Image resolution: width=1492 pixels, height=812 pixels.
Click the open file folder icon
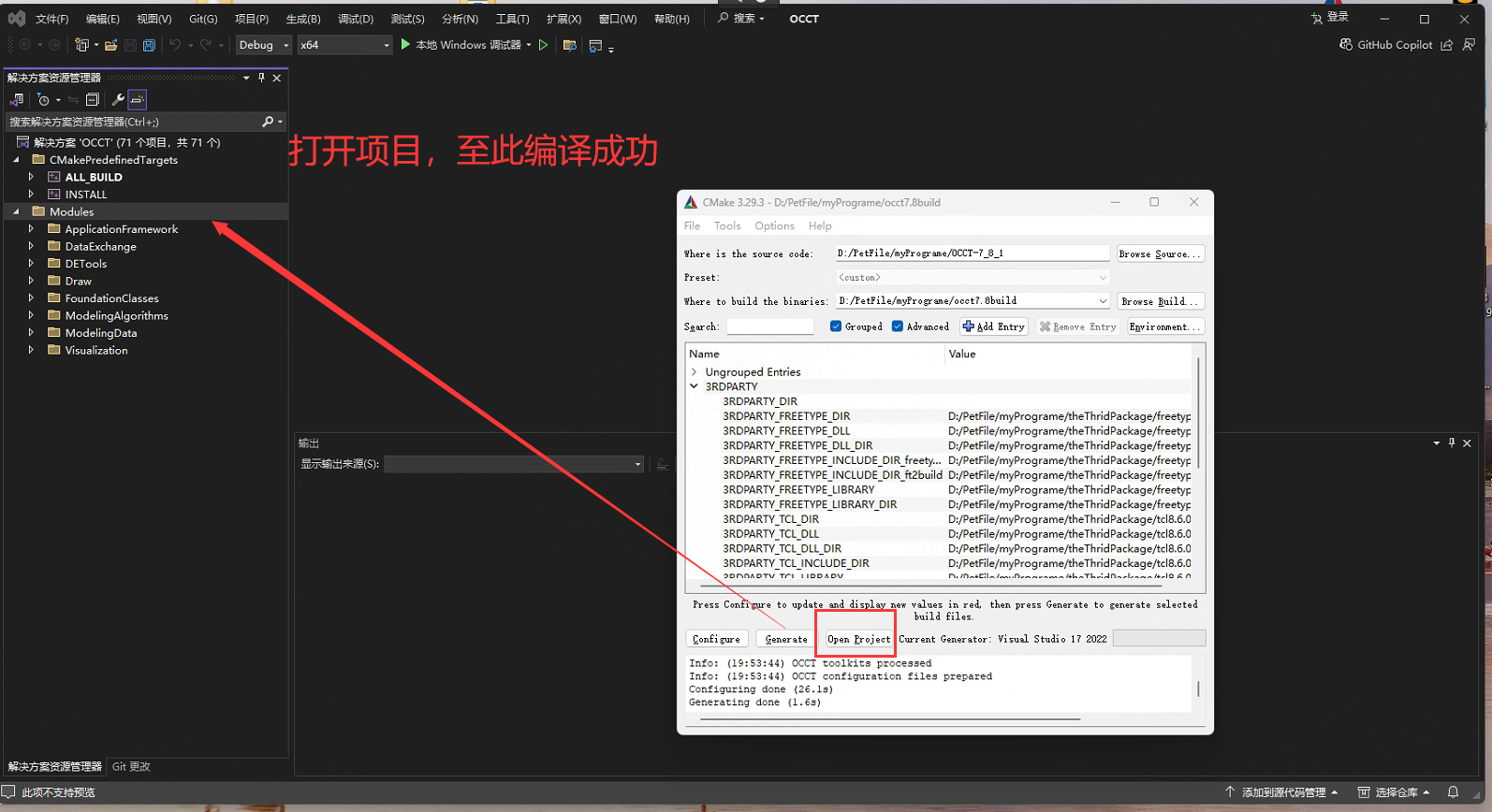(111, 45)
